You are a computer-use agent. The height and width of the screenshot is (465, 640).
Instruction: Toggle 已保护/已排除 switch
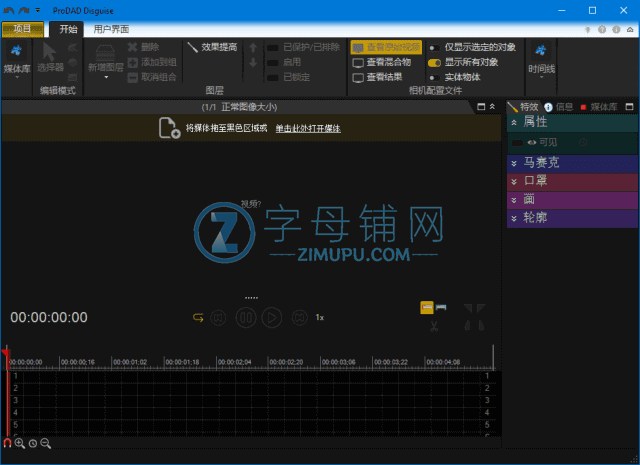(x=273, y=48)
